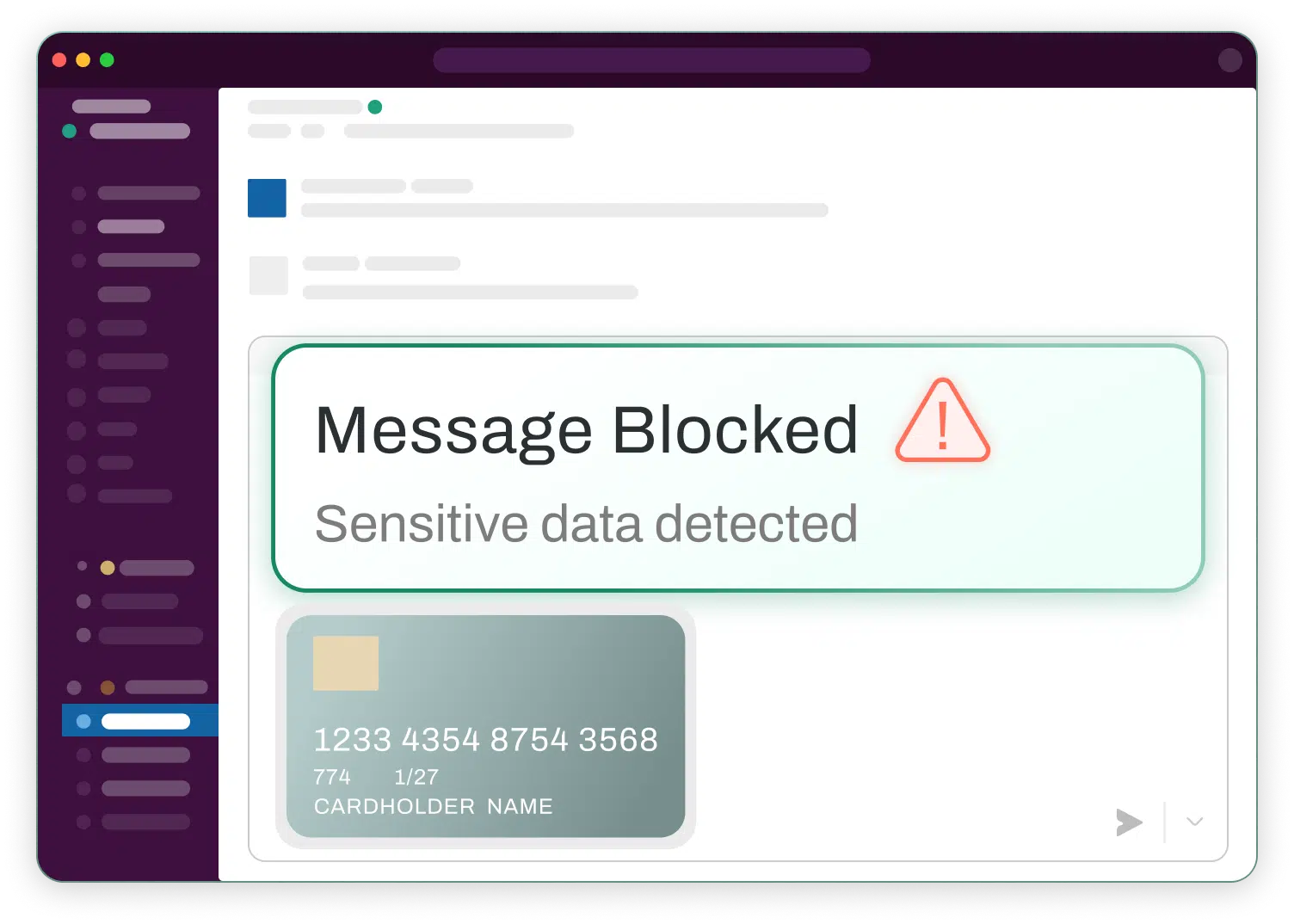Click the profile circle in title bar
Viewport: 1294px width, 924px height.
[x=1230, y=59]
